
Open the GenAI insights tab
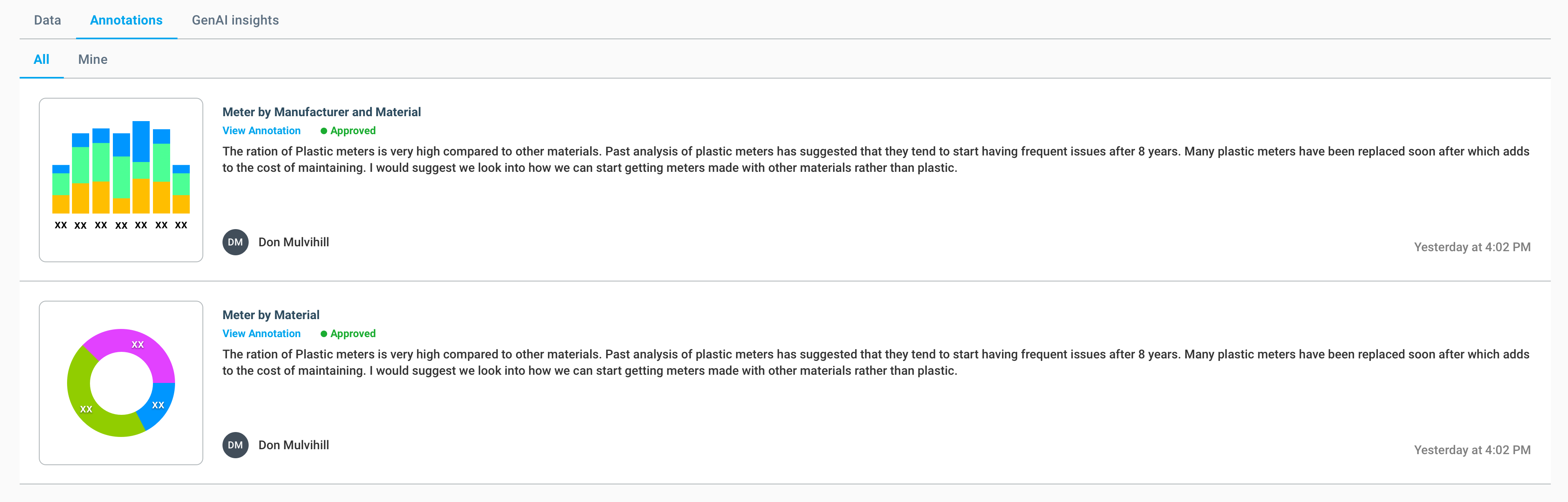(235, 20)
